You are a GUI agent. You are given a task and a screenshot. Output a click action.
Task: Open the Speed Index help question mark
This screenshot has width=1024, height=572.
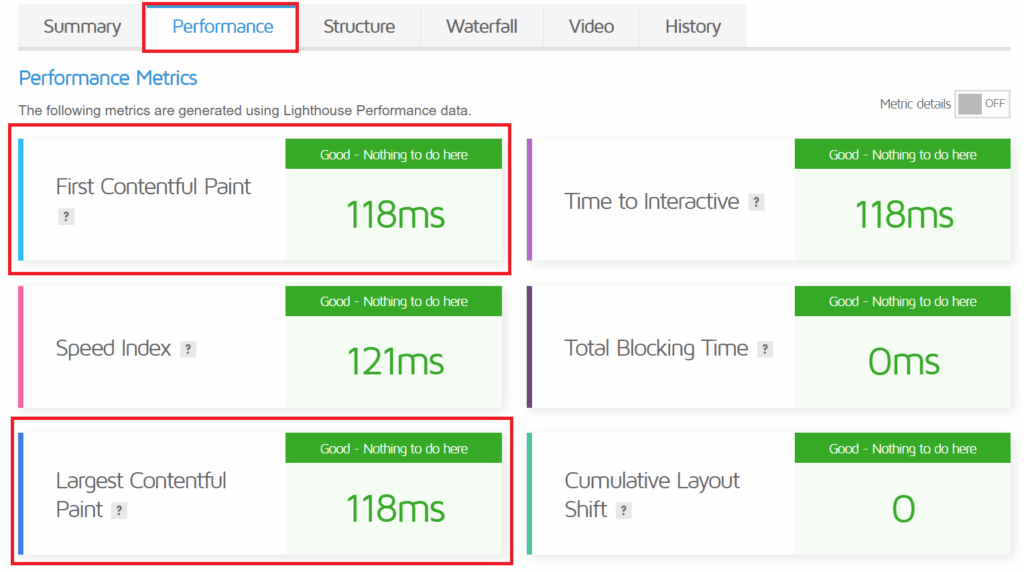click(188, 349)
